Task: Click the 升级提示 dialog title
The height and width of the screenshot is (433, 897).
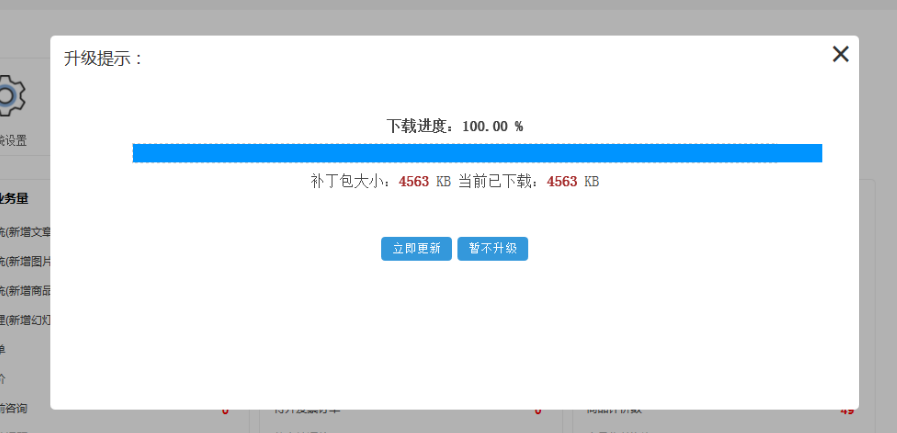Action: point(103,59)
